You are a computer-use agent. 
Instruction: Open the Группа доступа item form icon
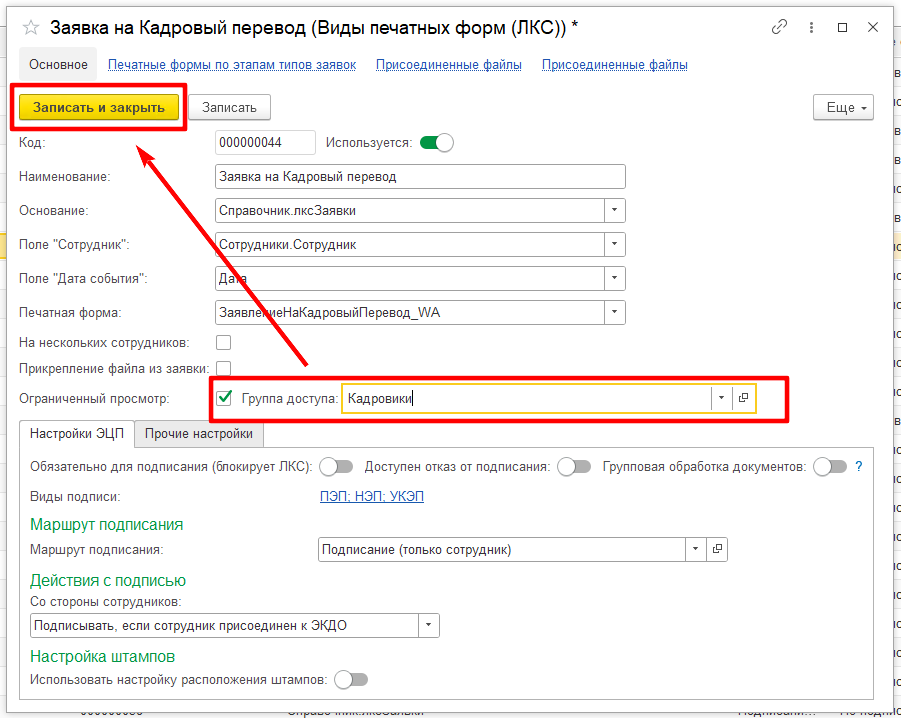pyautogui.click(x=743, y=398)
